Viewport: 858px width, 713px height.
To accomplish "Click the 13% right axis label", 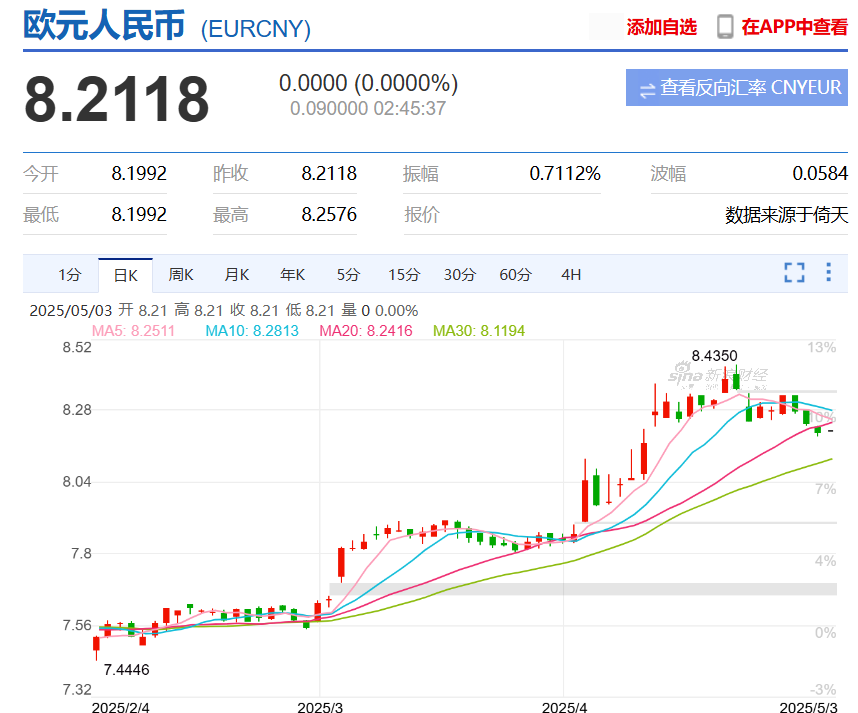I will coord(821,347).
